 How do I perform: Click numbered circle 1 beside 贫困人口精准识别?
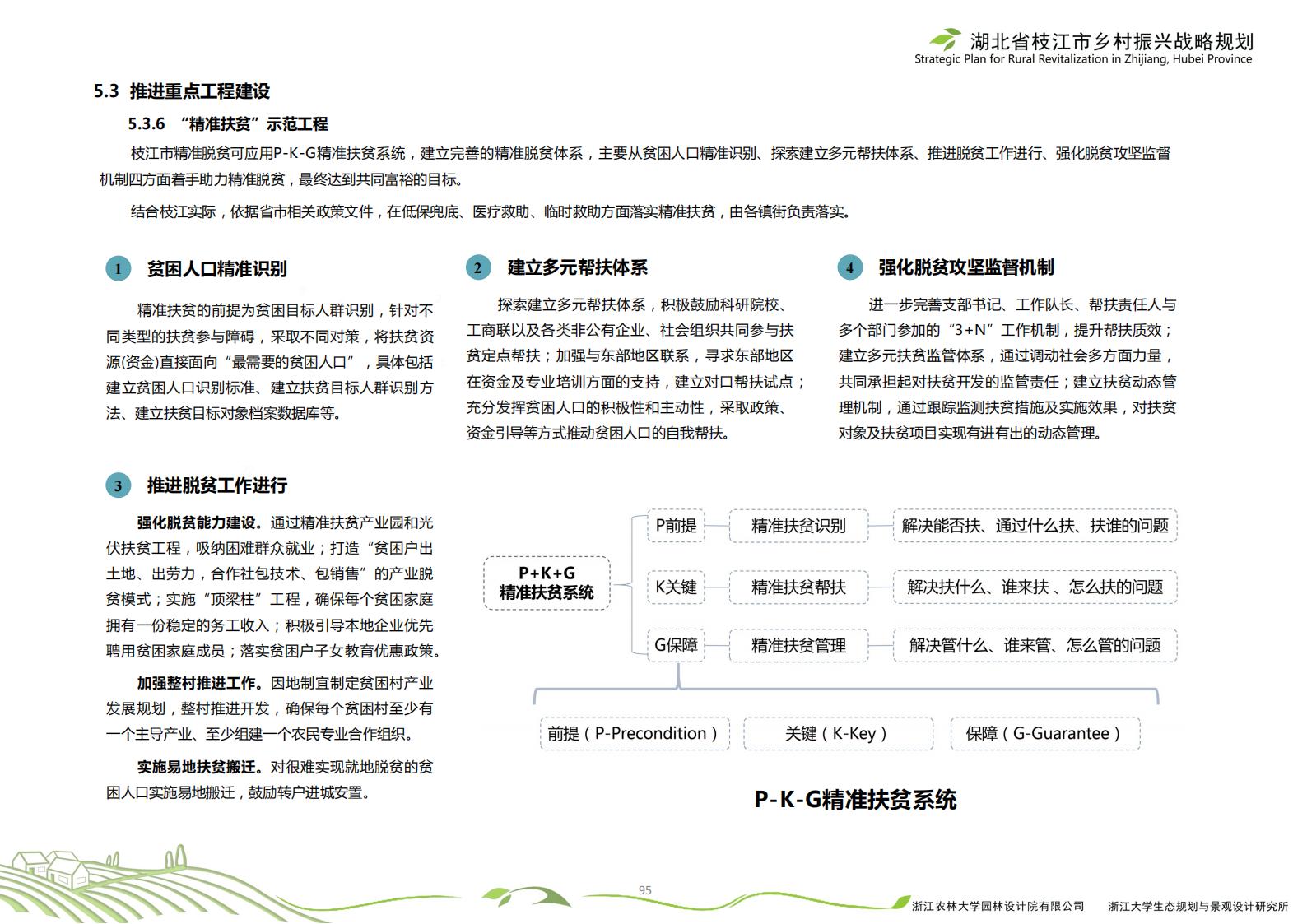click(118, 269)
